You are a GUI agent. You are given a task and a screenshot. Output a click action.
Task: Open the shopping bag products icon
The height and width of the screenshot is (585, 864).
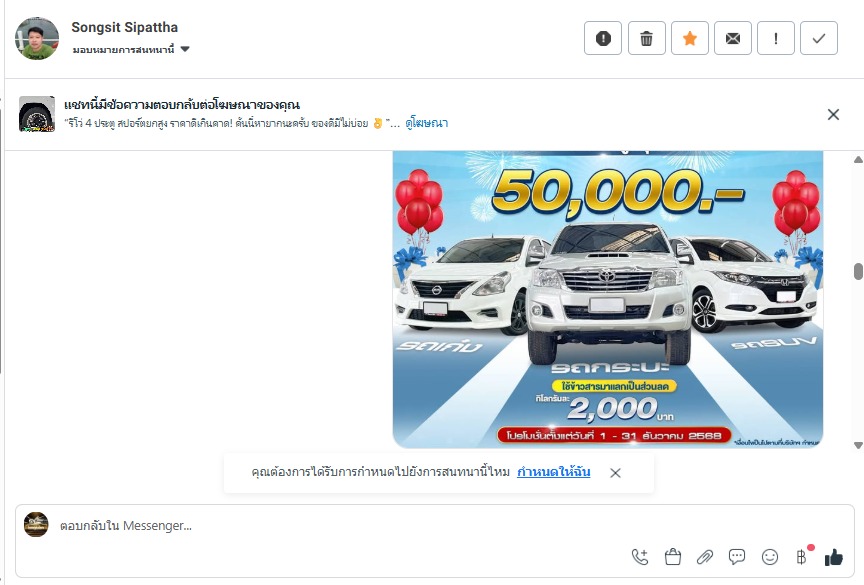pos(672,557)
